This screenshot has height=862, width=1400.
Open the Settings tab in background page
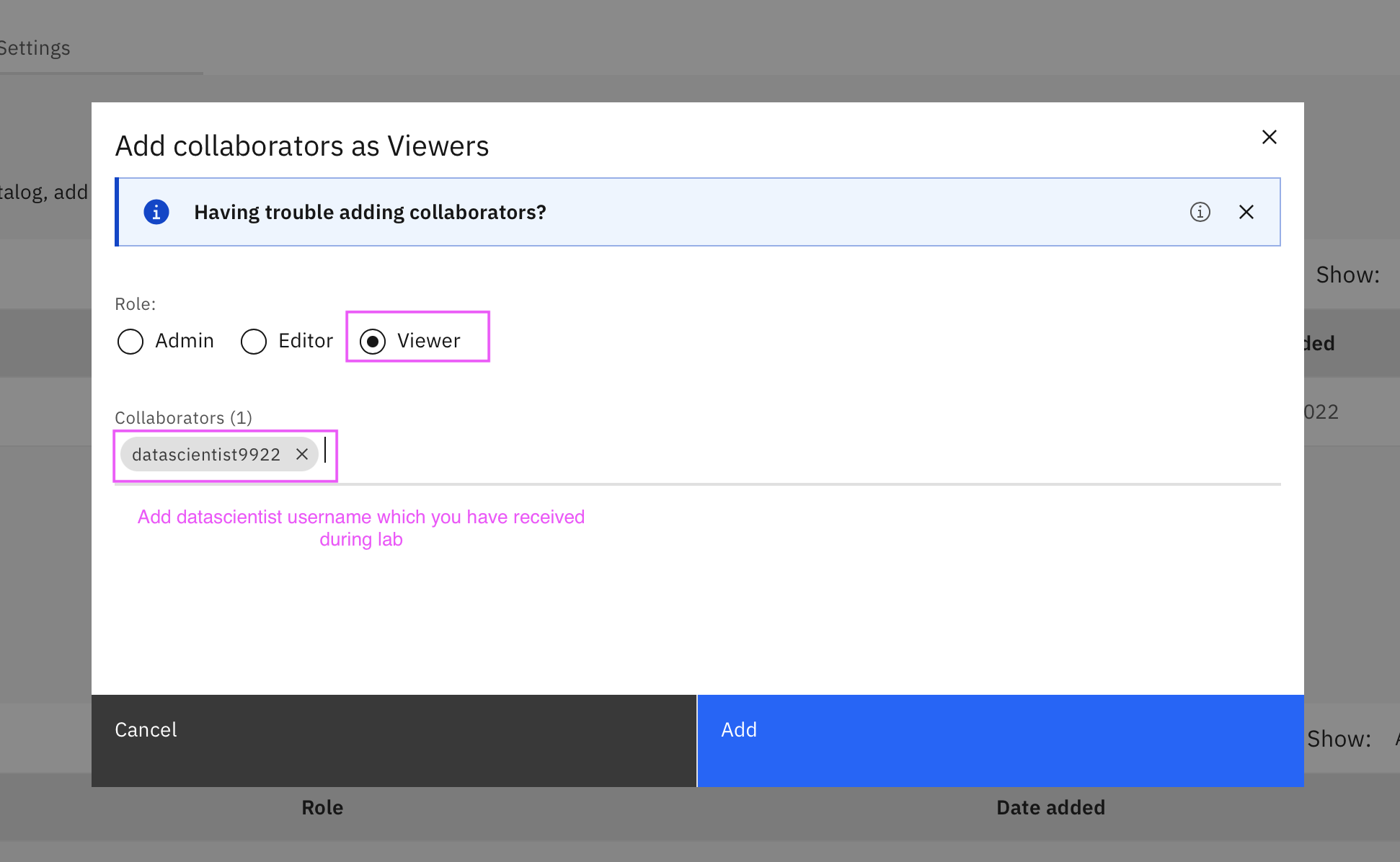pos(35,48)
